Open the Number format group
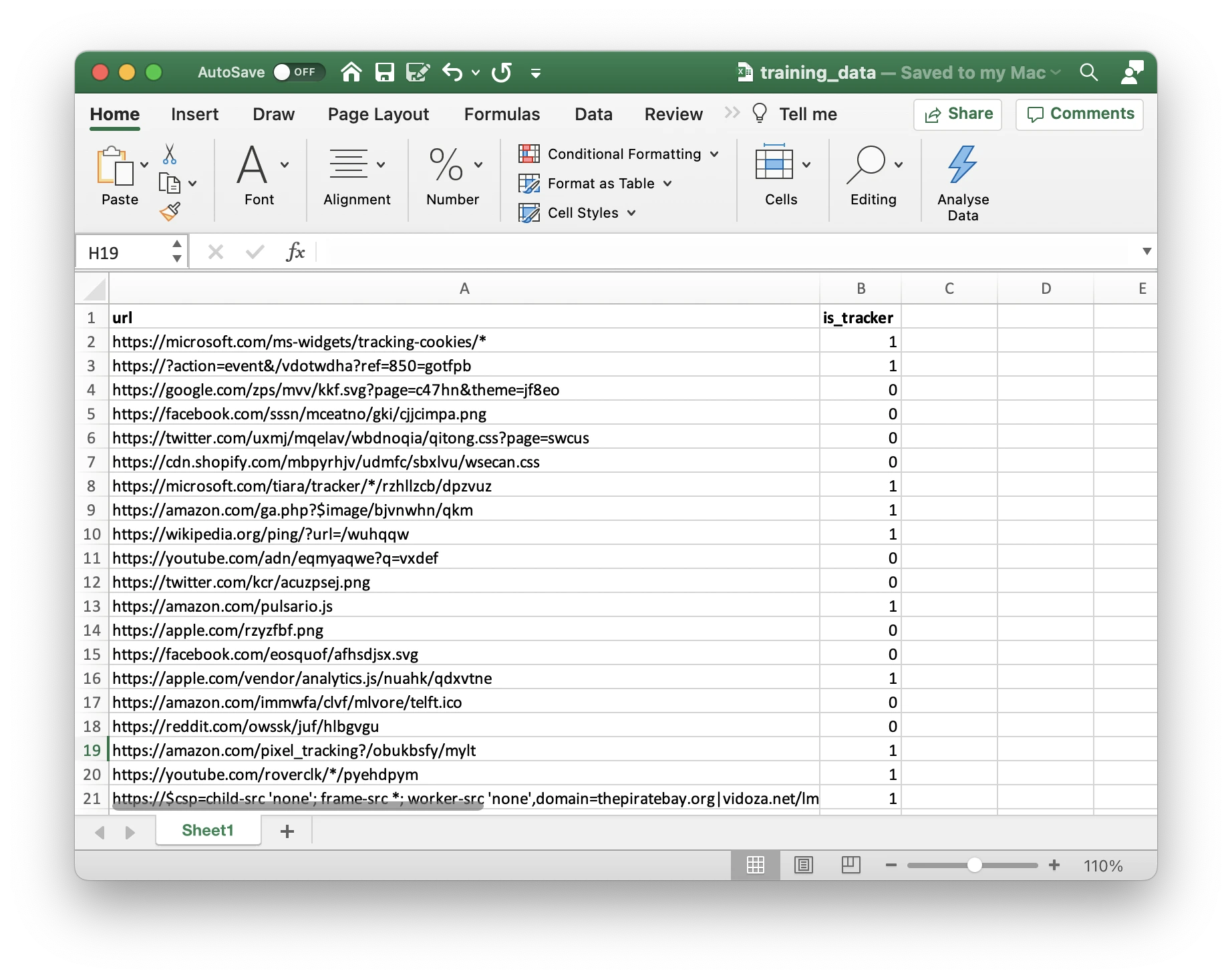 (453, 176)
